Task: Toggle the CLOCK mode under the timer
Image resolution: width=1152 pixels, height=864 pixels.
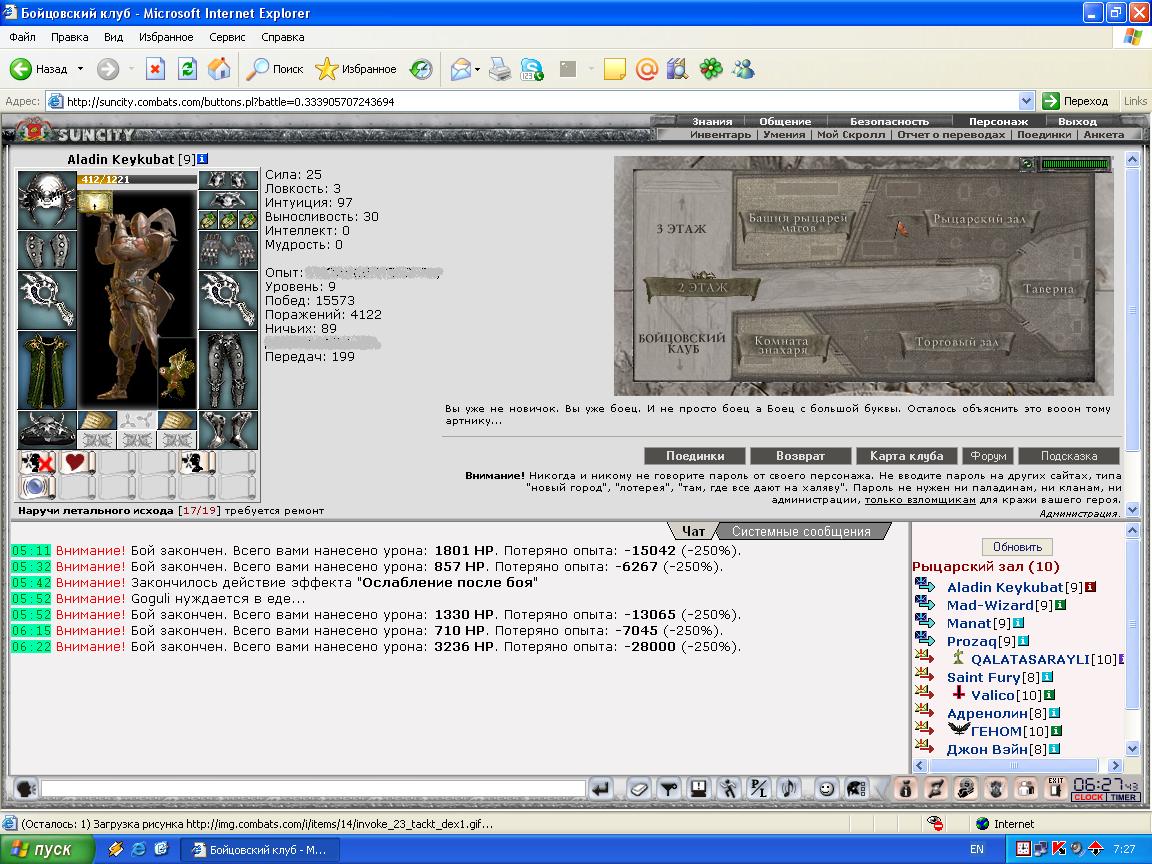Action: pos(1088,797)
